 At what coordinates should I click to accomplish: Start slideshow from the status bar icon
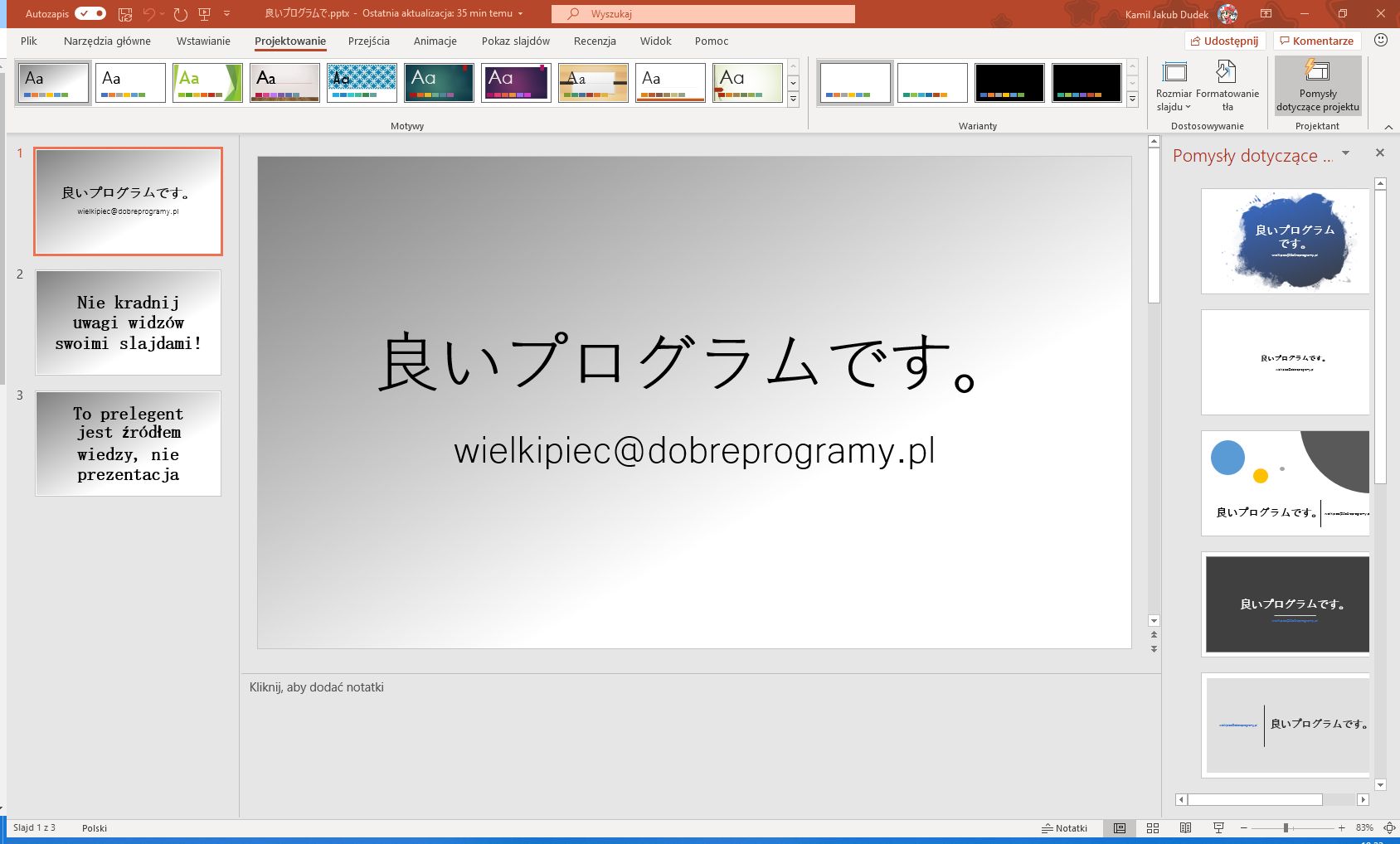[x=1218, y=827]
